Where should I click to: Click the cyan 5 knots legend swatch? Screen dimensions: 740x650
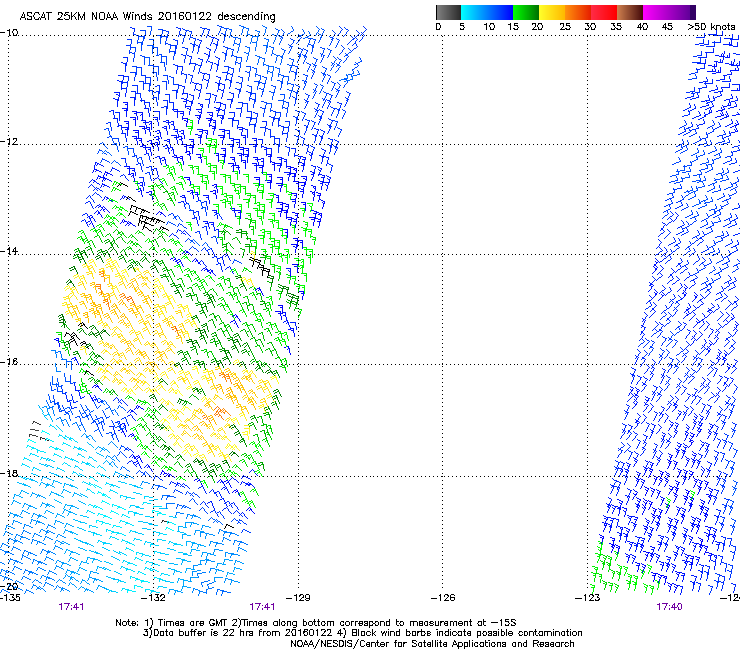pyautogui.click(x=474, y=12)
